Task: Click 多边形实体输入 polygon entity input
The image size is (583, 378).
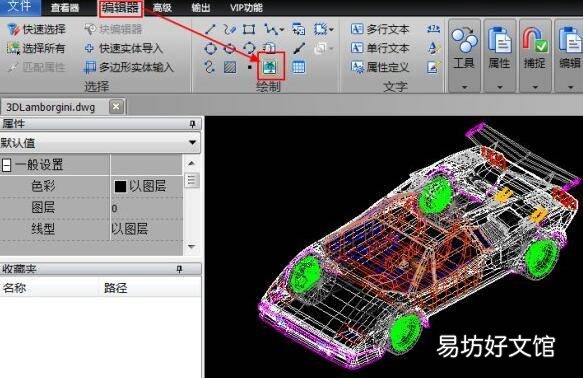Action: click(x=129, y=67)
